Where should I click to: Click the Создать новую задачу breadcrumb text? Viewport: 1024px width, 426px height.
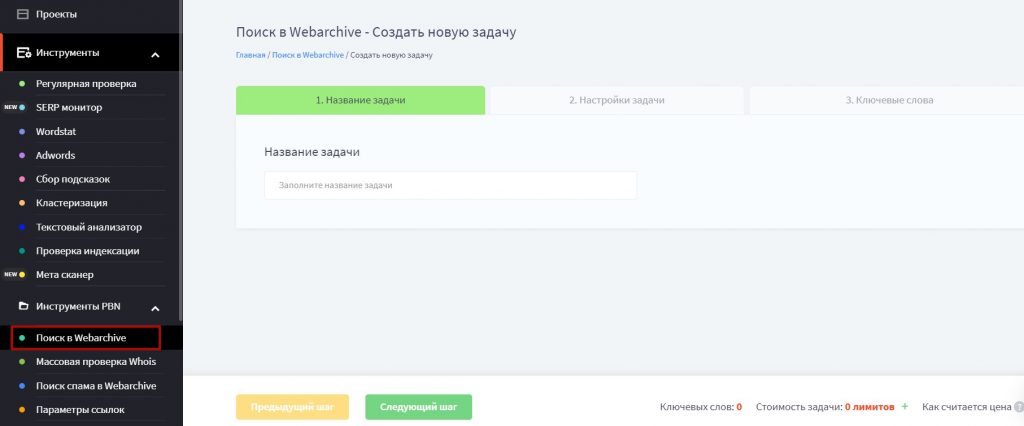click(x=391, y=55)
